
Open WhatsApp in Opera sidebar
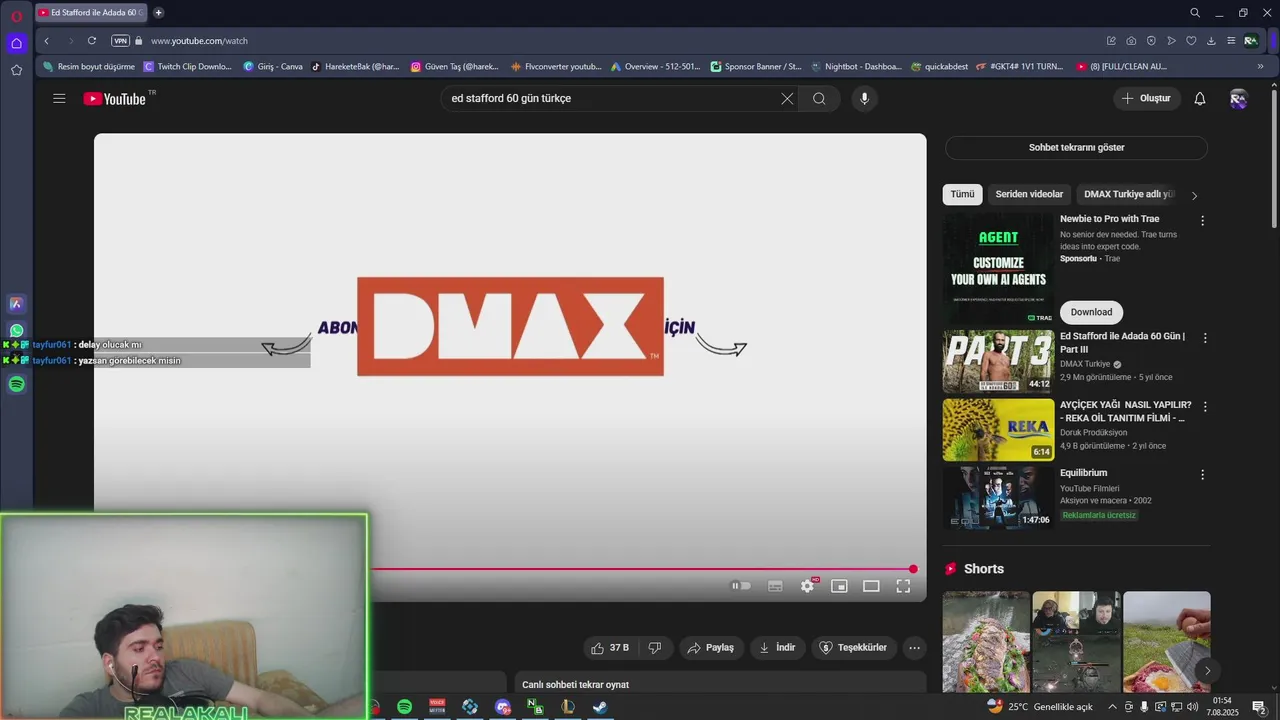tap(16, 331)
